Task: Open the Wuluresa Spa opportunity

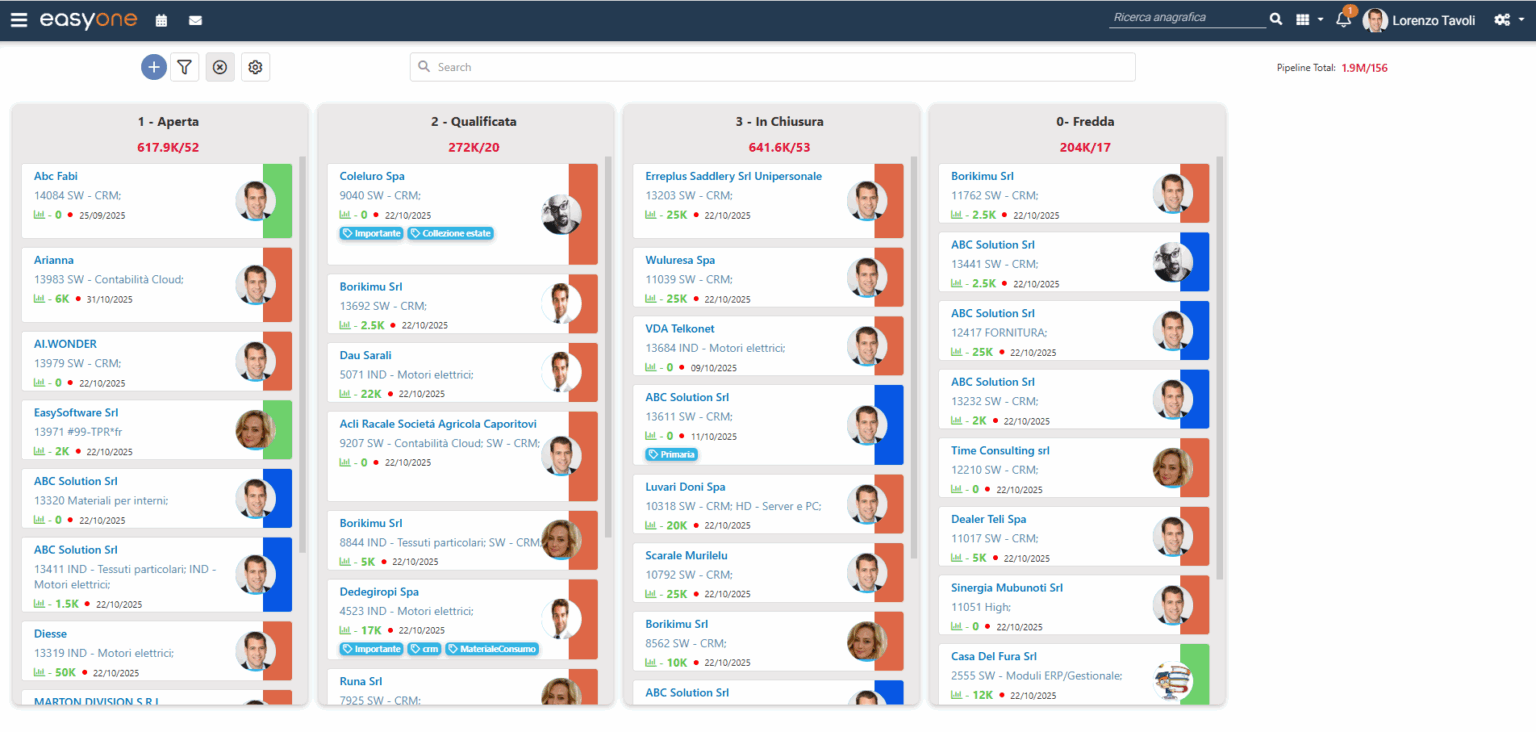Action: 680,259
